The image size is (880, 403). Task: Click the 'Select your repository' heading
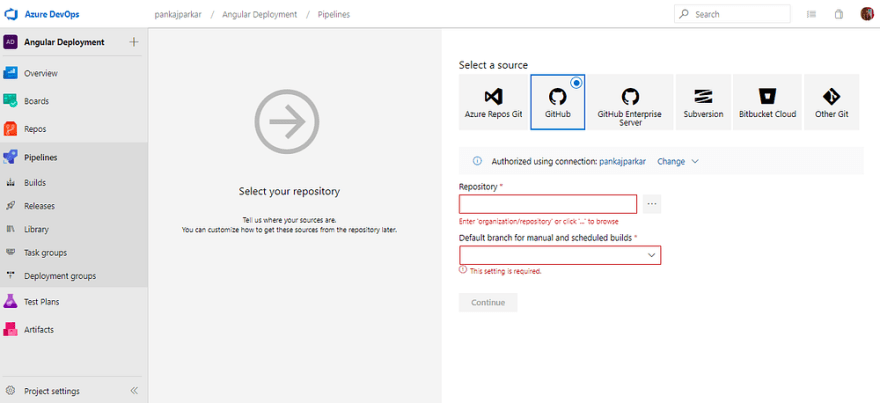(289, 191)
